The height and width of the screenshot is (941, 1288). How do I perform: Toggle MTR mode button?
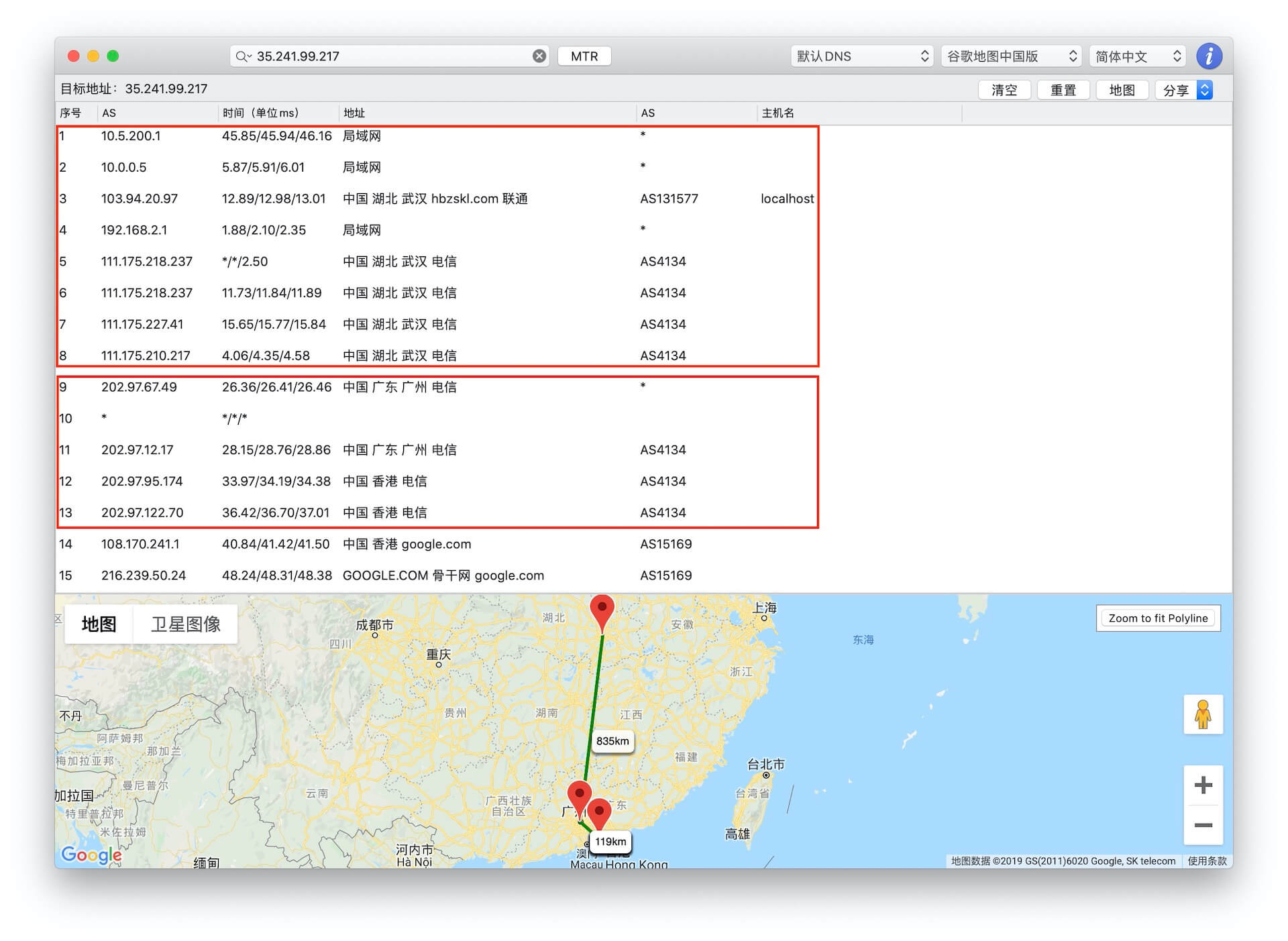(x=584, y=56)
